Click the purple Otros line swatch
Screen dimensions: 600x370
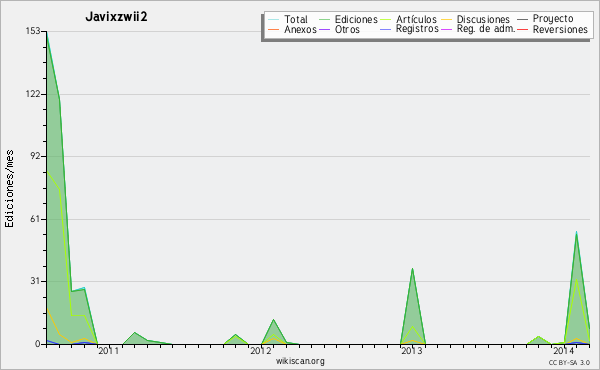coord(324,29)
